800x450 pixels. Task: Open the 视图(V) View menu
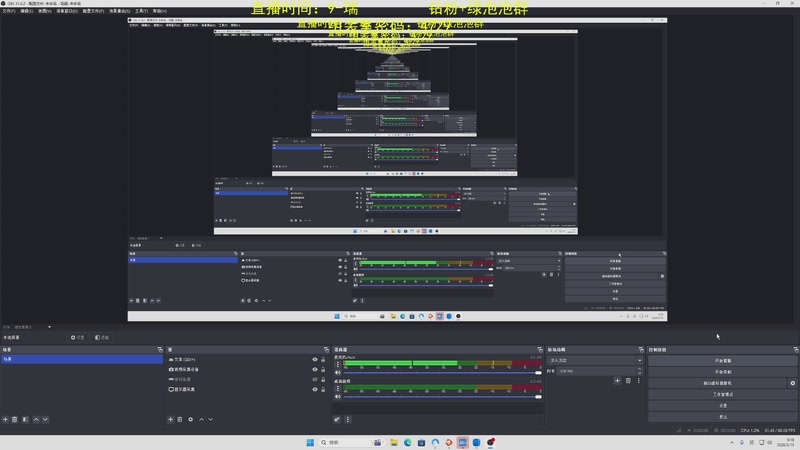tap(44, 11)
